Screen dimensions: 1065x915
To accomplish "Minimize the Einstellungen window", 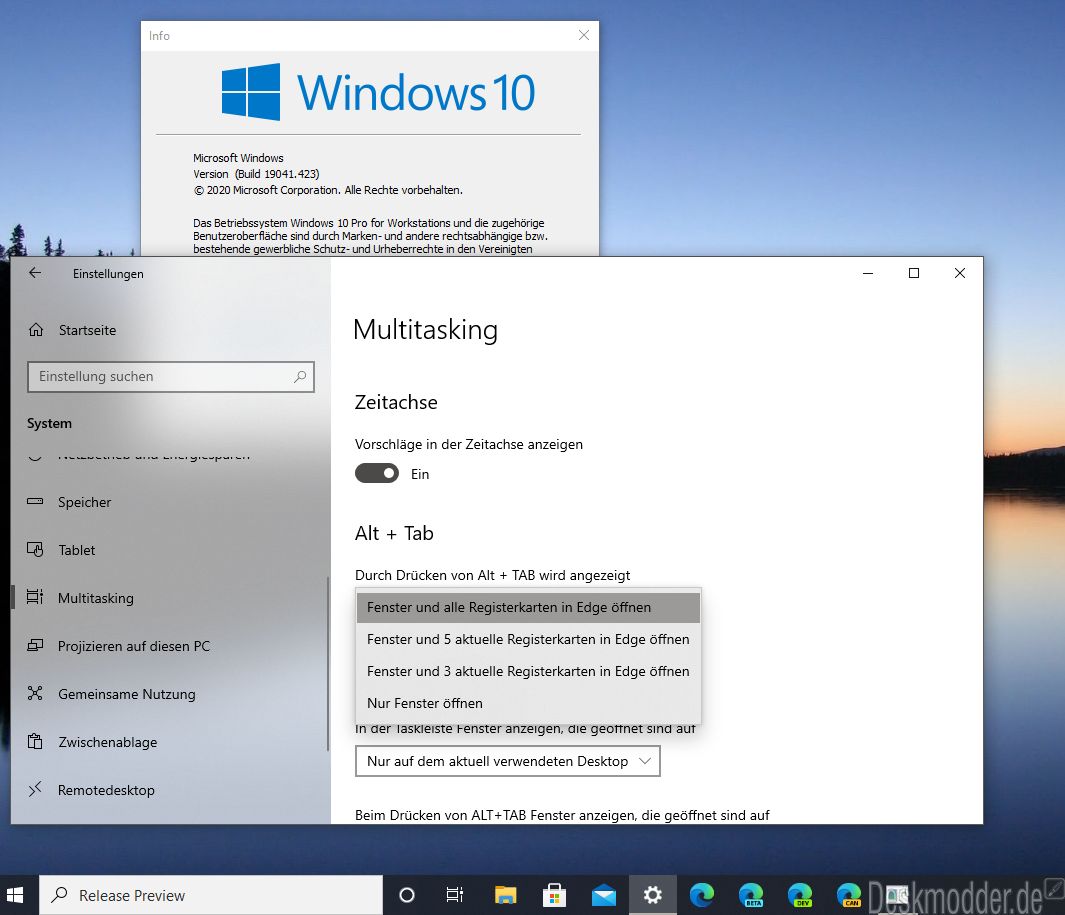I will coord(868,273).
